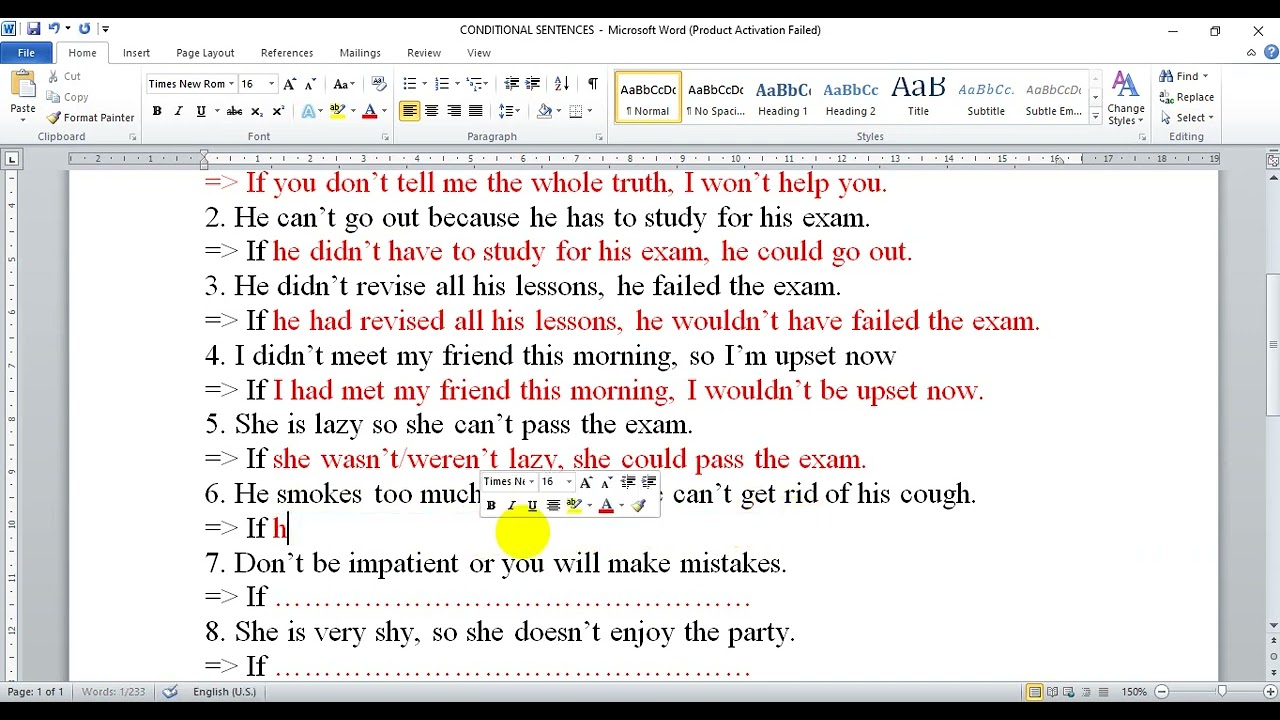Click the zoom out minus button
Viewport: 1280px width, 720px height.
pos(1161,692)
